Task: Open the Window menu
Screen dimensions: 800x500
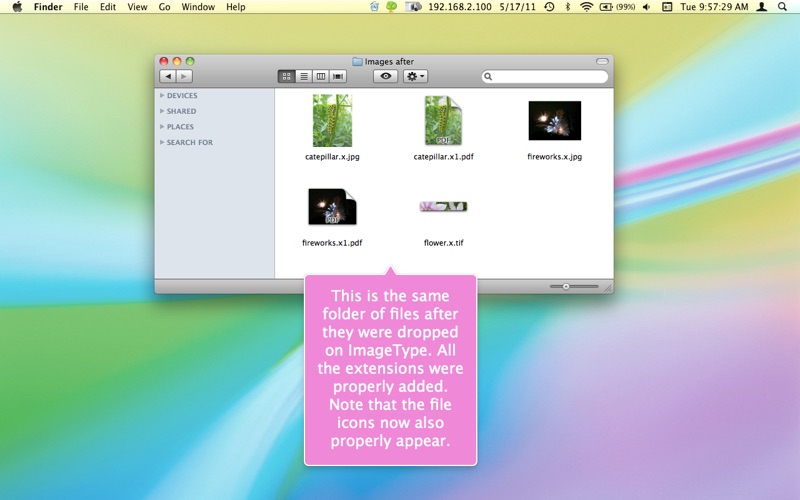Action: 198,7
